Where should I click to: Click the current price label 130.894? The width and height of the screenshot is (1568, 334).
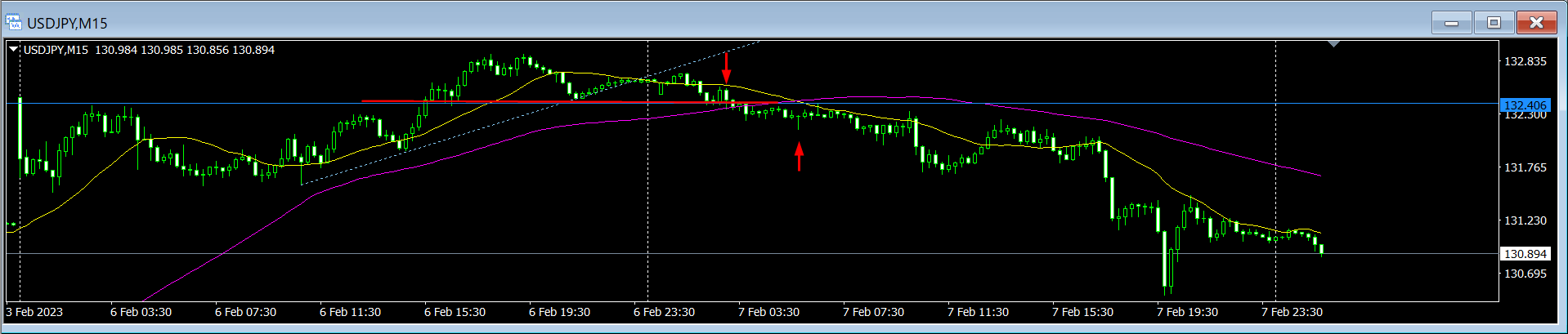1525,254
